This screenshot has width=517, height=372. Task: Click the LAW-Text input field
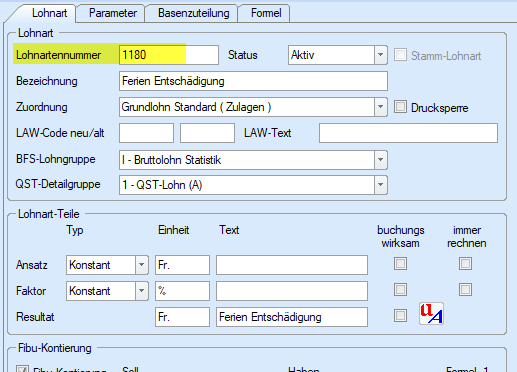pyautogui.click(x=408, y=133)
